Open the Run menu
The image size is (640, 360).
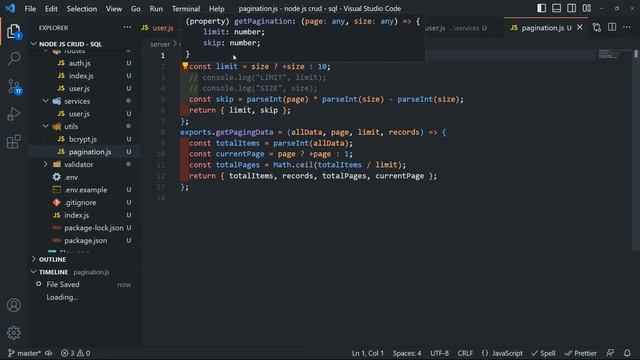pyautogui.click(x=156, y=9)
